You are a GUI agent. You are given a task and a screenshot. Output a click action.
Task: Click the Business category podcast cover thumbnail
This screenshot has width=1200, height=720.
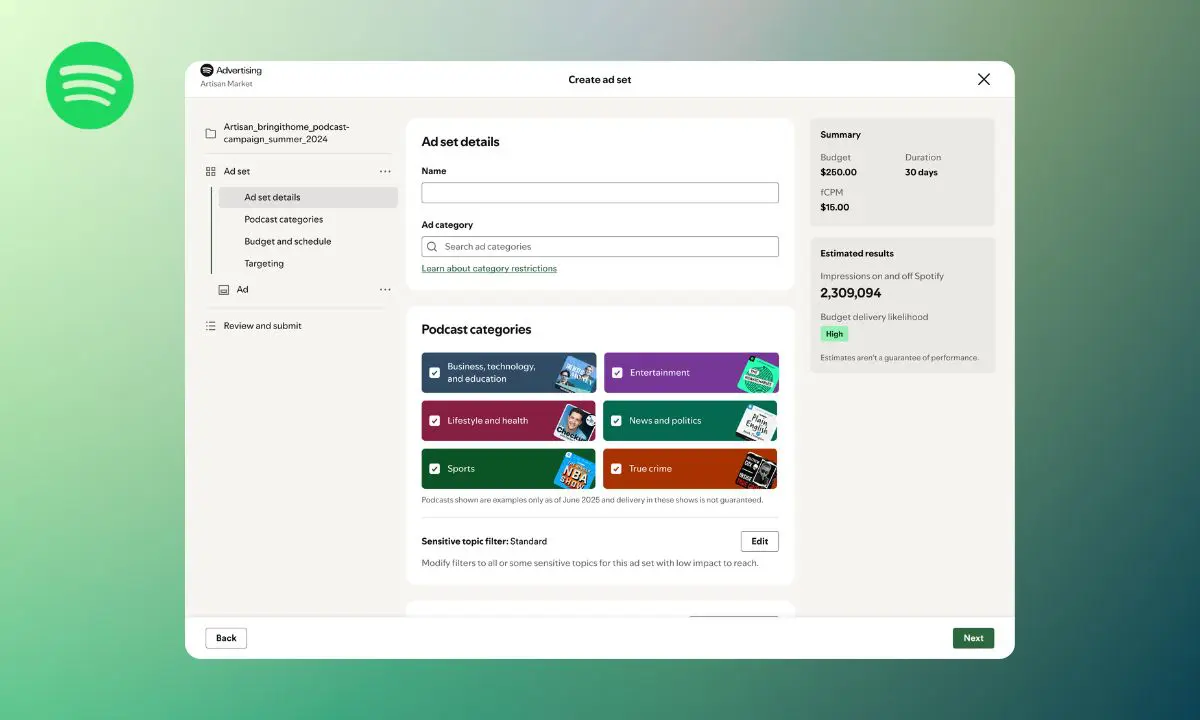pyautogui.click(x=576, y=374)
